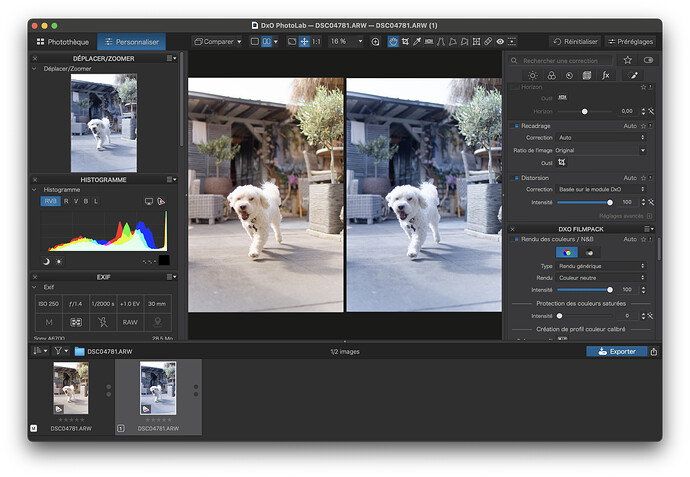
Task: Open the Detail corrections tab icon
Action: (x=569, y=75)
